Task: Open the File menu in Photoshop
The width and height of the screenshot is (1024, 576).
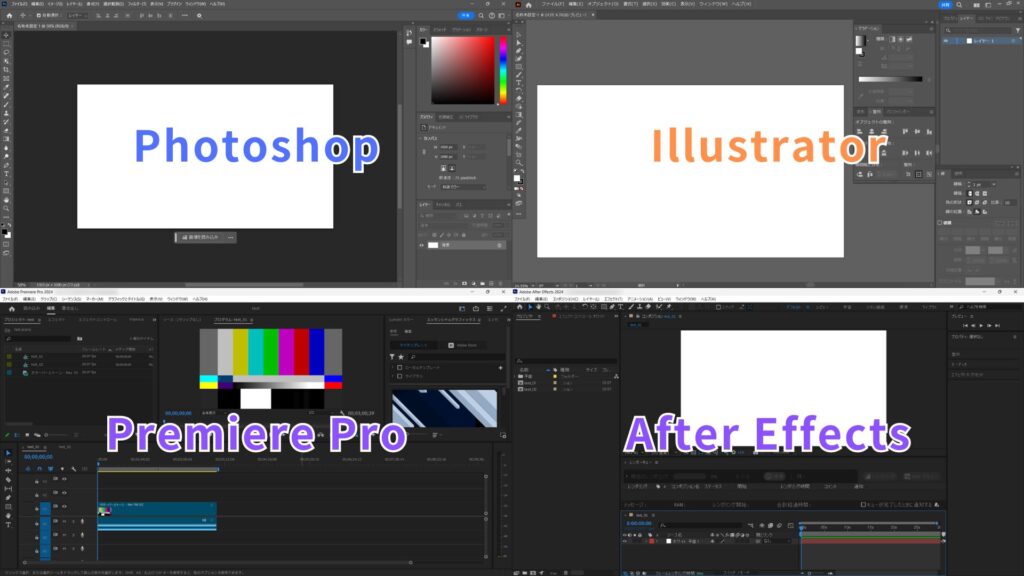Action: pyautogui.click(x=19, y=4)
